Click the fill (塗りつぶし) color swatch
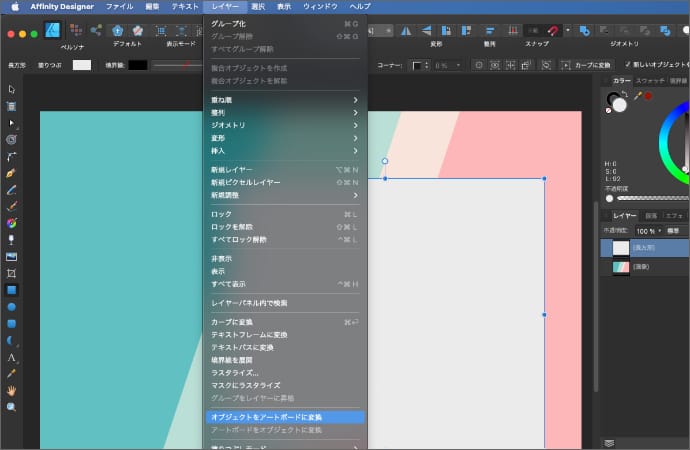The height and width of the screenshot is (450, 690). click(x=82, y=65)
